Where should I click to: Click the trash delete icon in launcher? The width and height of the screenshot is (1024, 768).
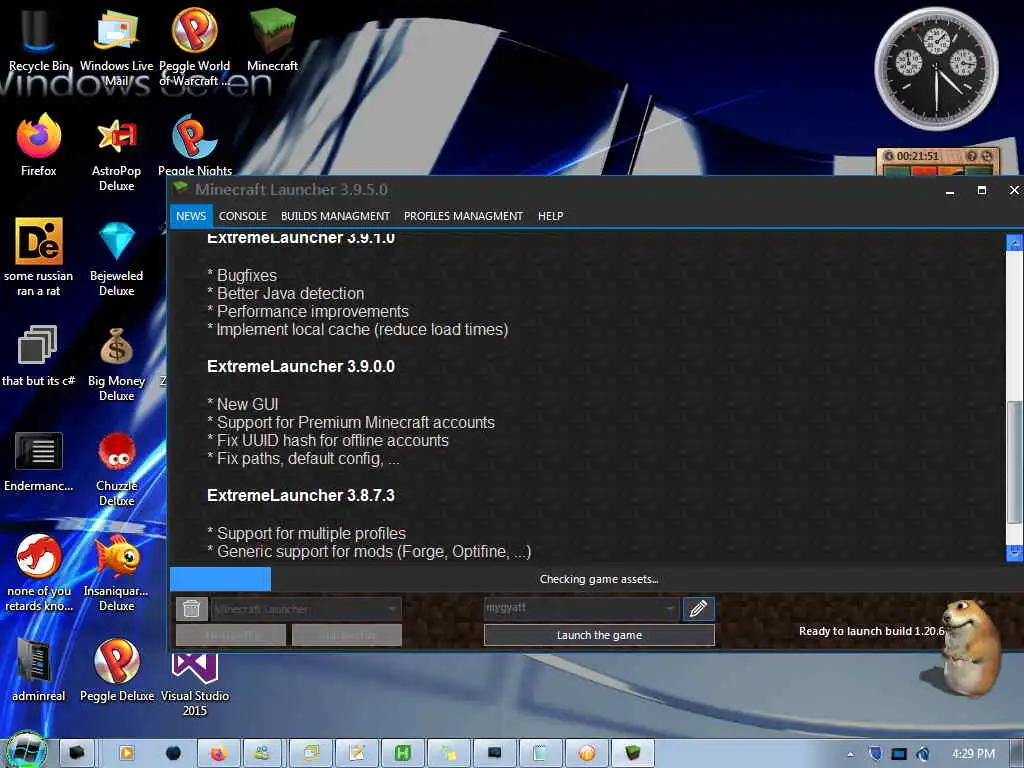191,609
